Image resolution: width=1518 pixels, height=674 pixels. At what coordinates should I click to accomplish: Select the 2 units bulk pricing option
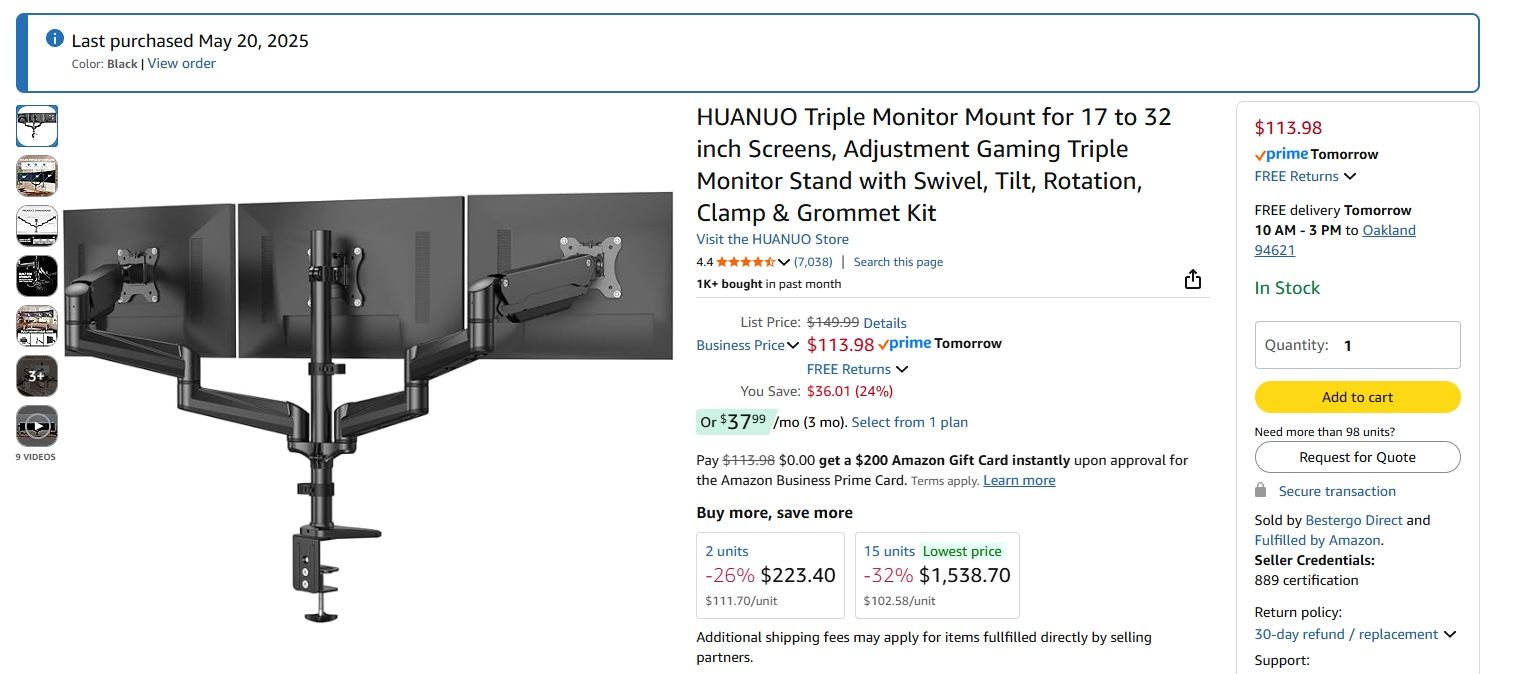pyautogui.click(x=770, y=575)
